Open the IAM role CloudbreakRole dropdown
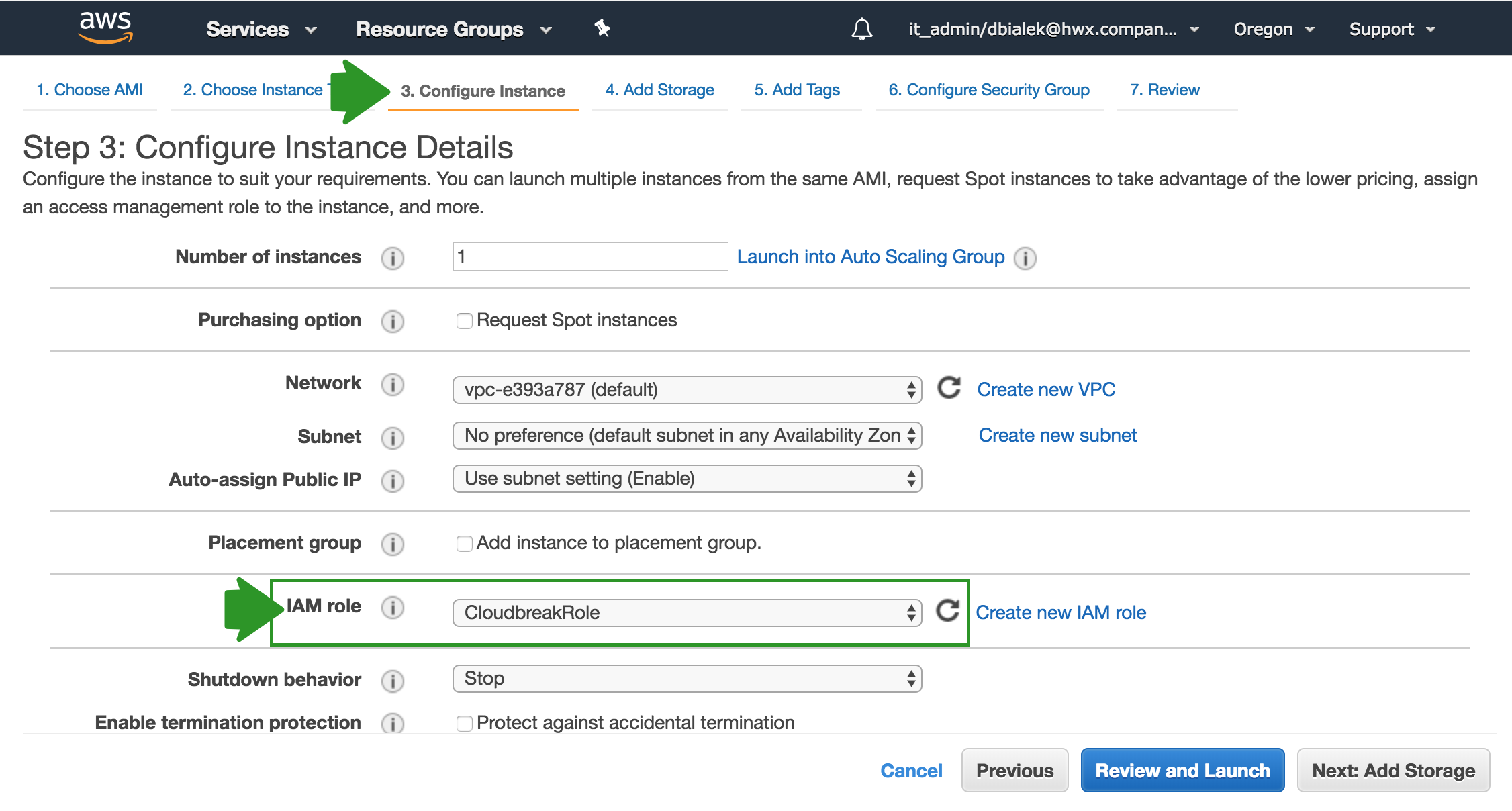This screenshot has width=1512, height=811. click(687, 612)
